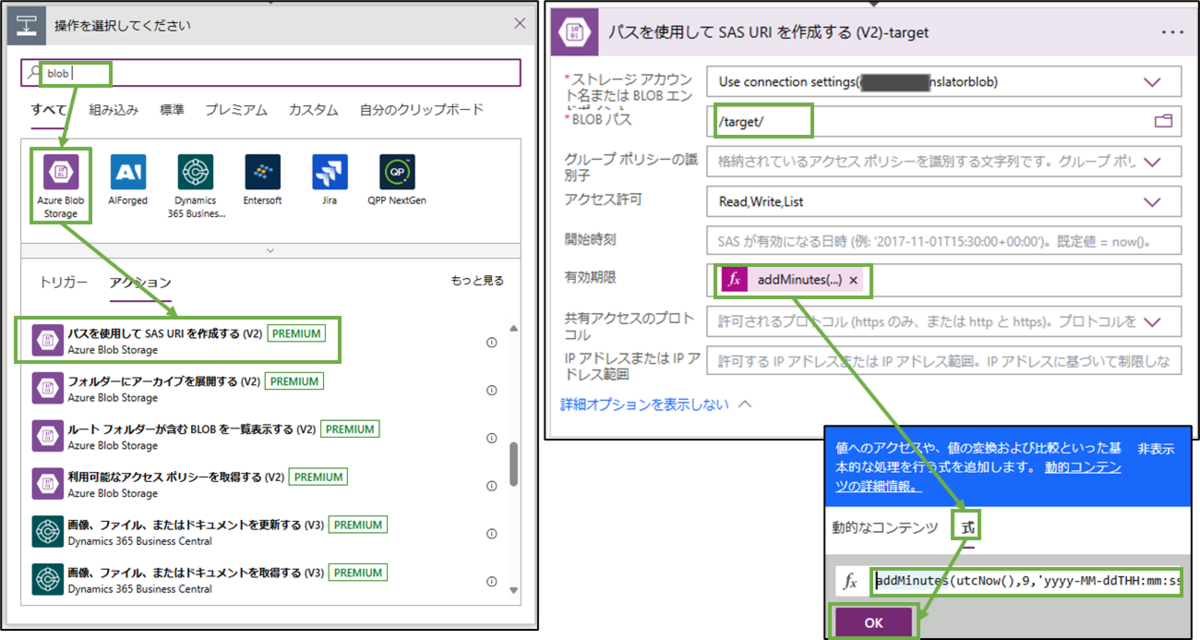
Task: Click the addMinutes expression text box
Action: click(x=1027, y=581)
